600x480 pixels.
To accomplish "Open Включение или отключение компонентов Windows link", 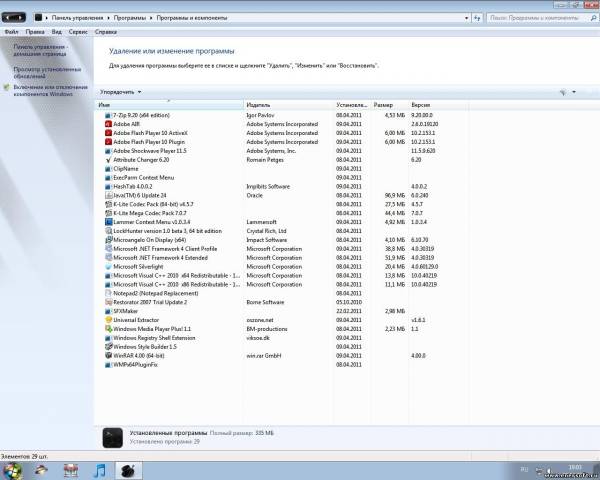I will [51, 90].
